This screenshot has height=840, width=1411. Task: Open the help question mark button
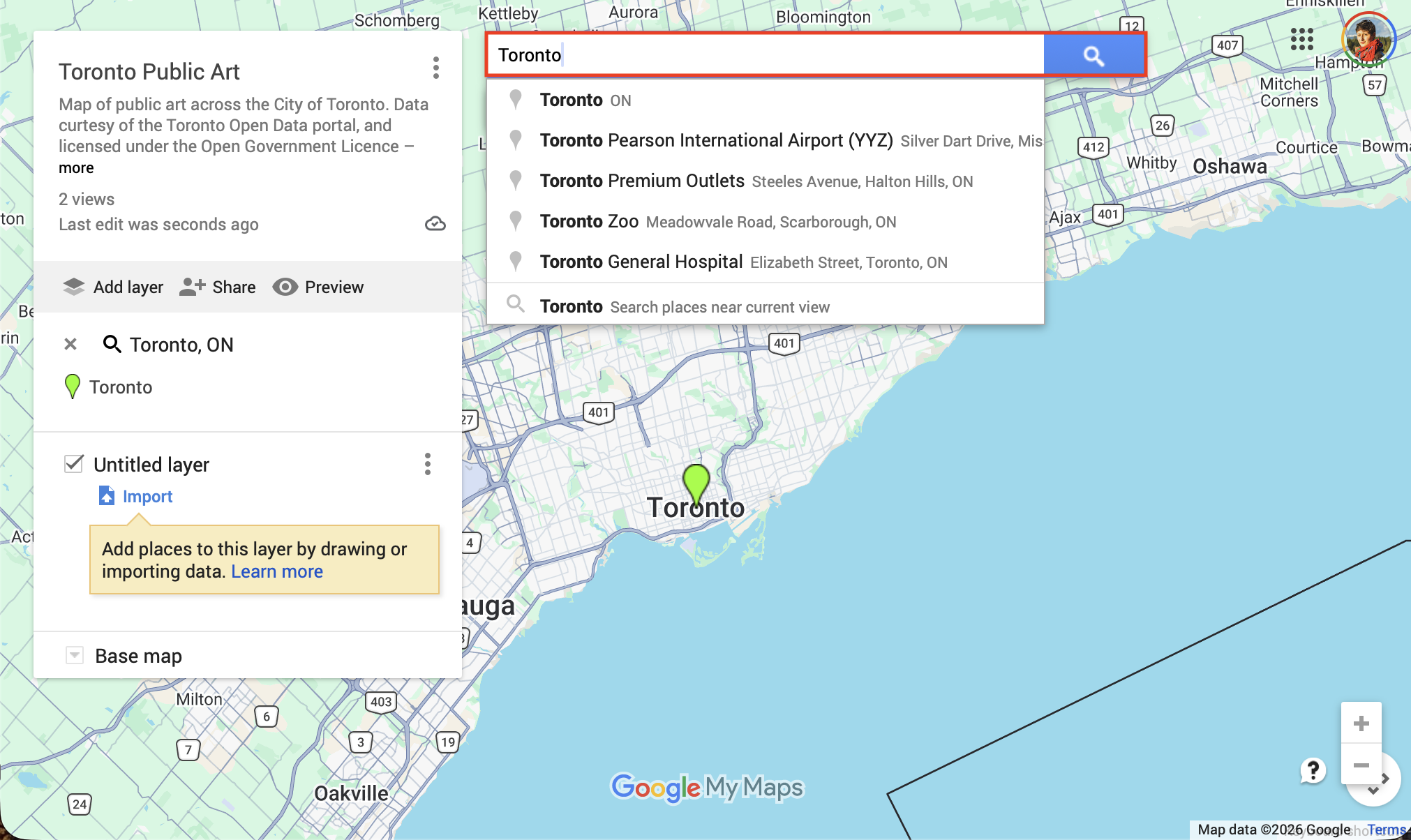[1313, 770]
